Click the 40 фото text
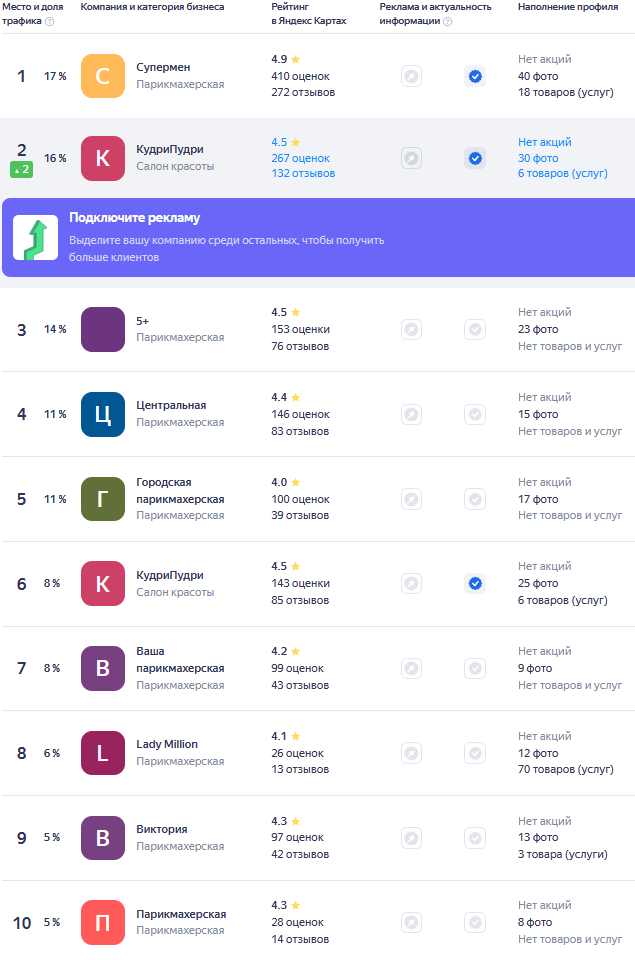This screenshot has height=960, width=635. [x=538, y=77]
